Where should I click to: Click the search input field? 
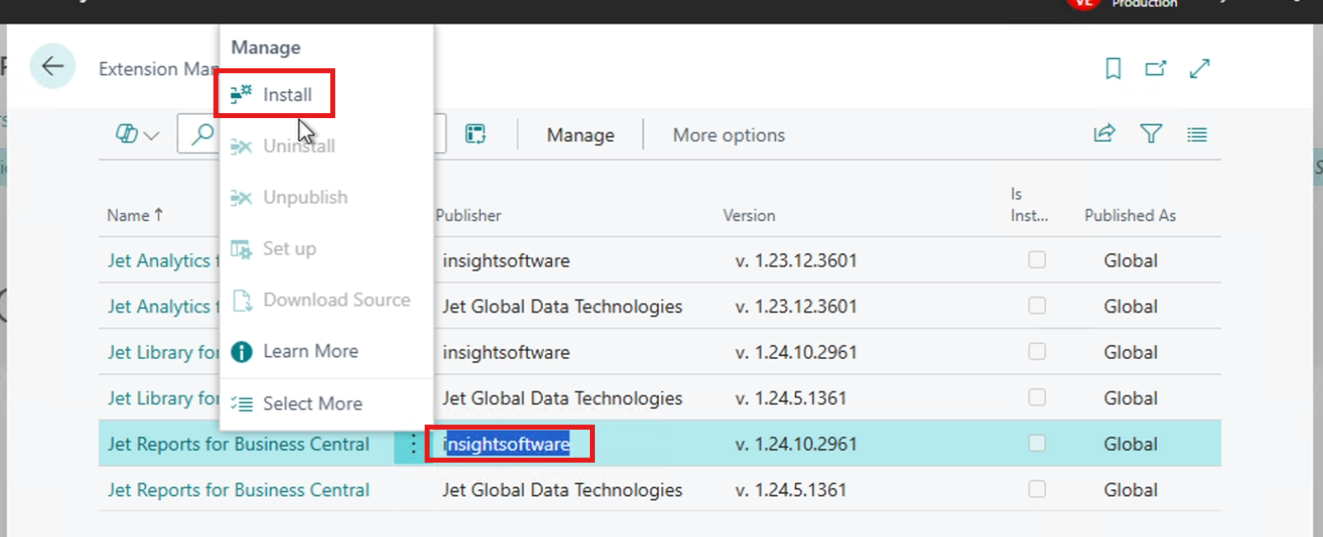tap(310, 134)
